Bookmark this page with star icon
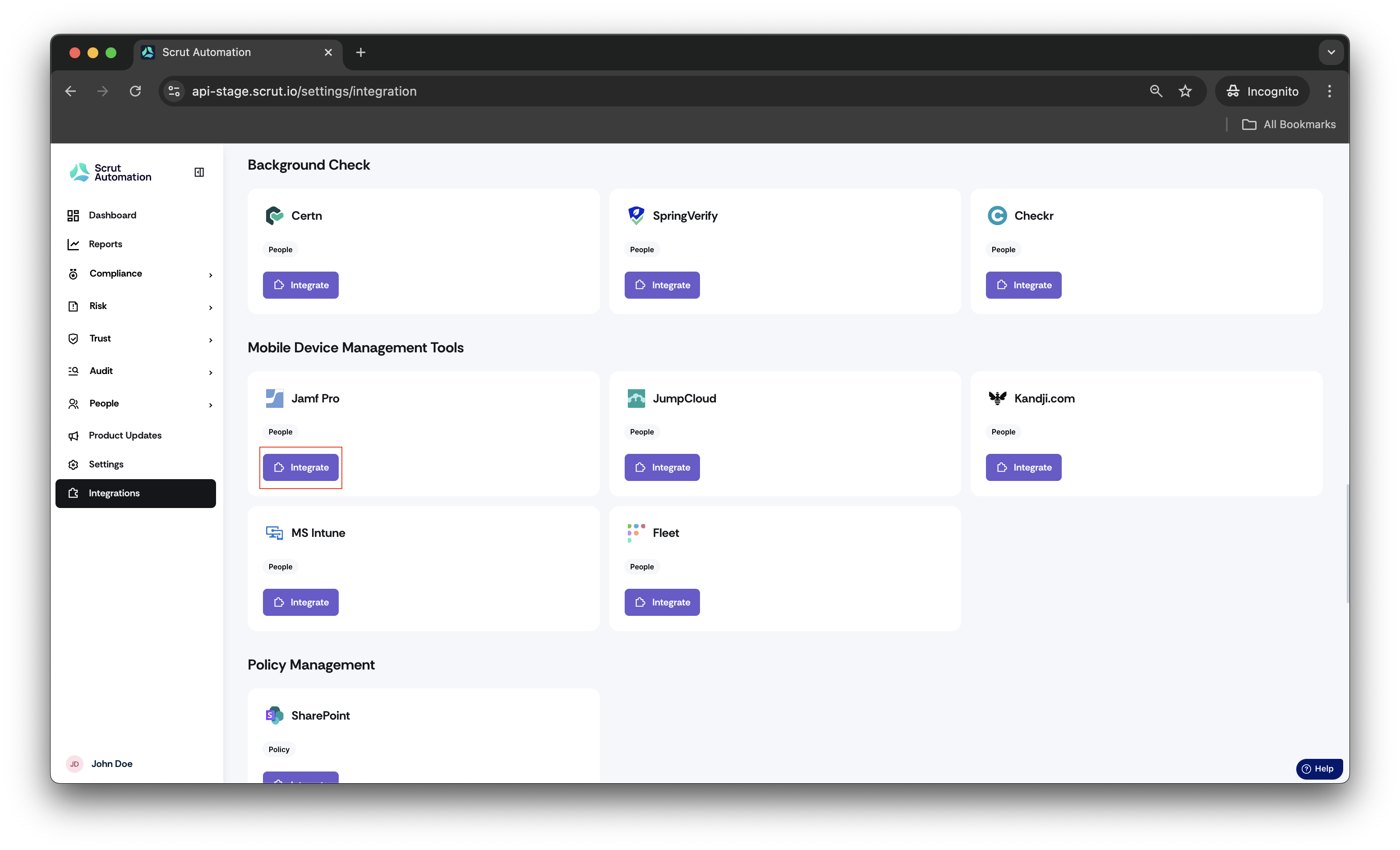 [1185, 92]
